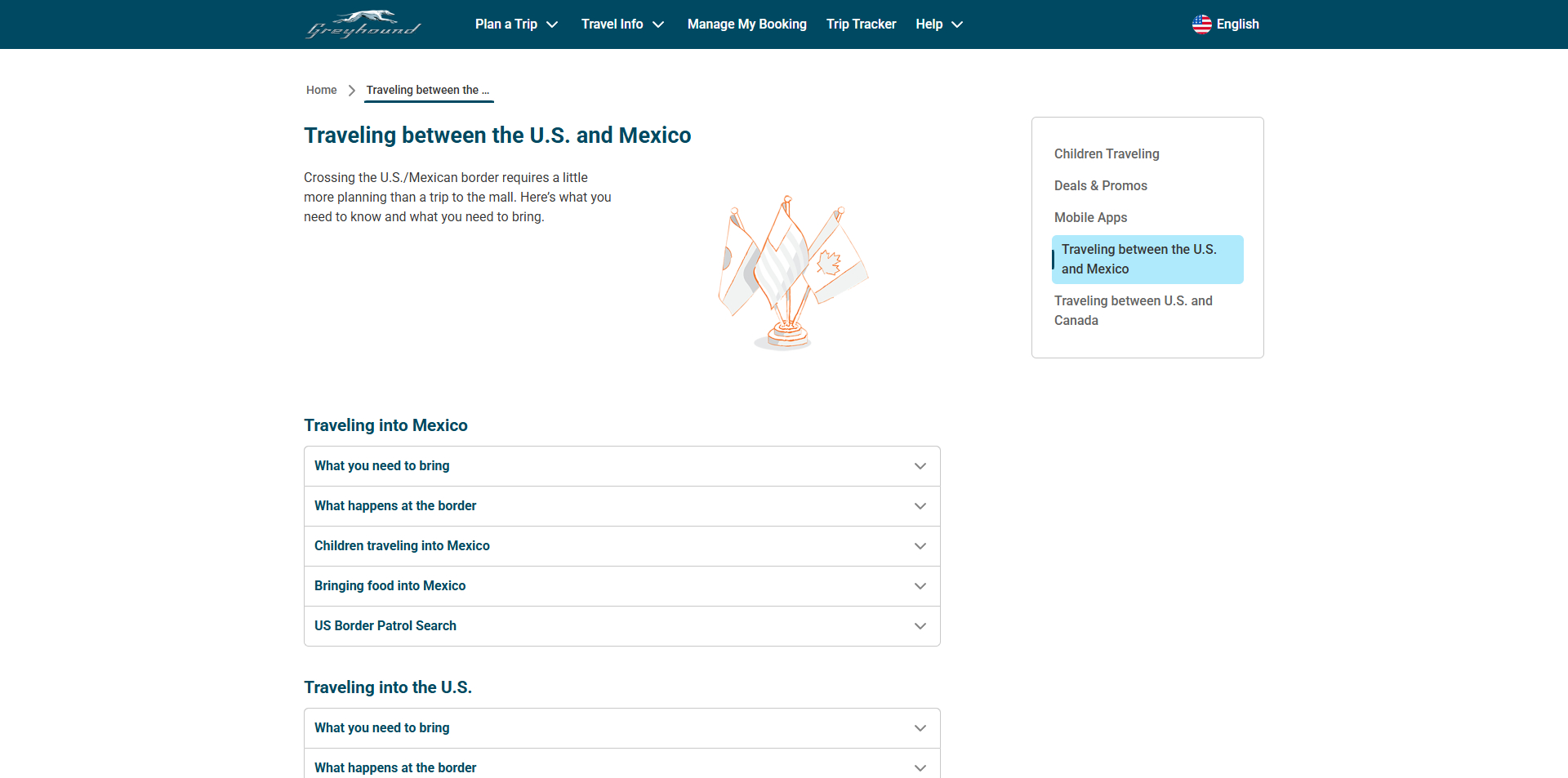Open Traveling between U.S. and Canada
Screen dimensions: 1568x778
[x=1133, y=310]
